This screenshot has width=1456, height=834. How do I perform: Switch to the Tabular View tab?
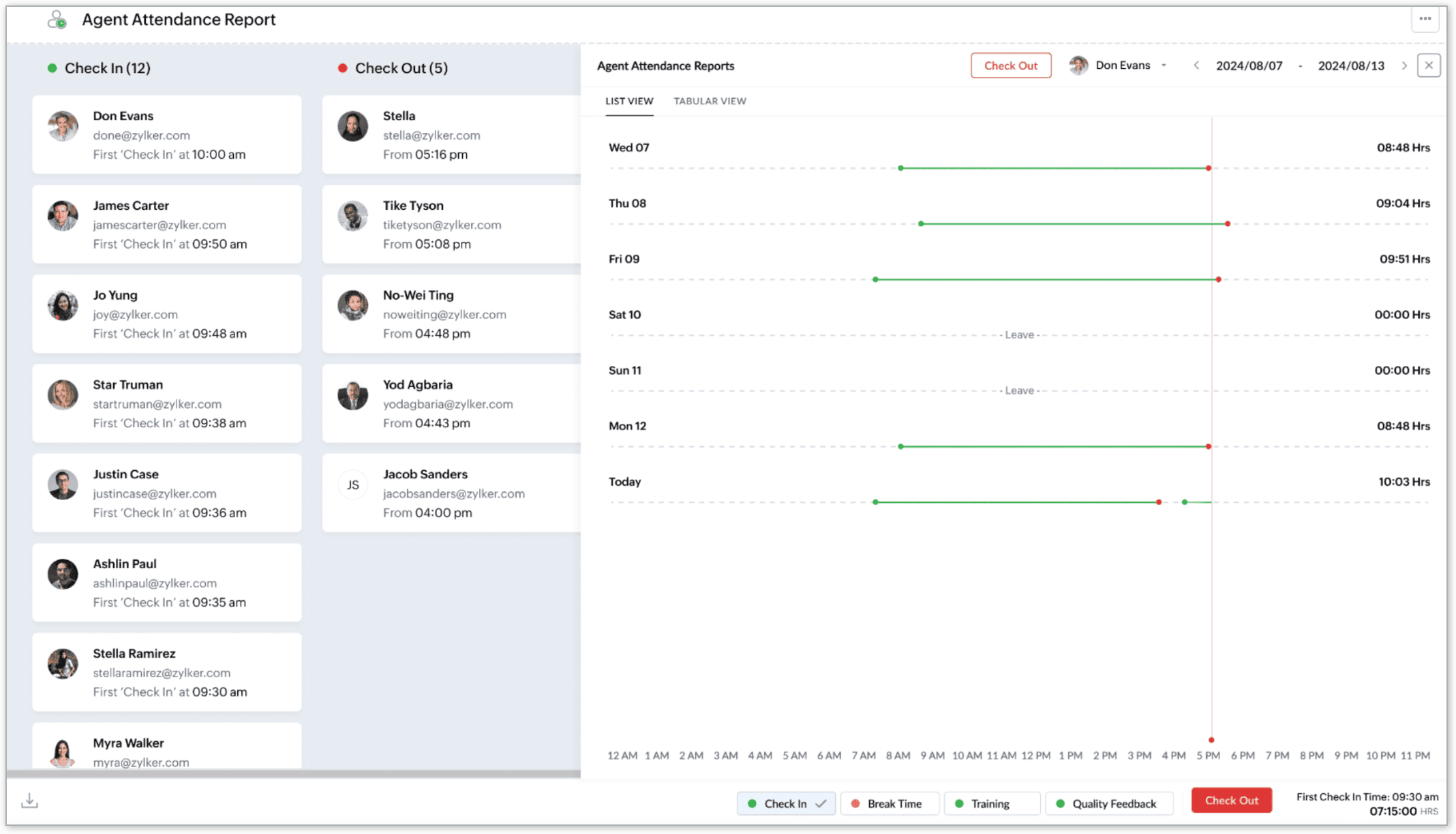tap(710, 101)
